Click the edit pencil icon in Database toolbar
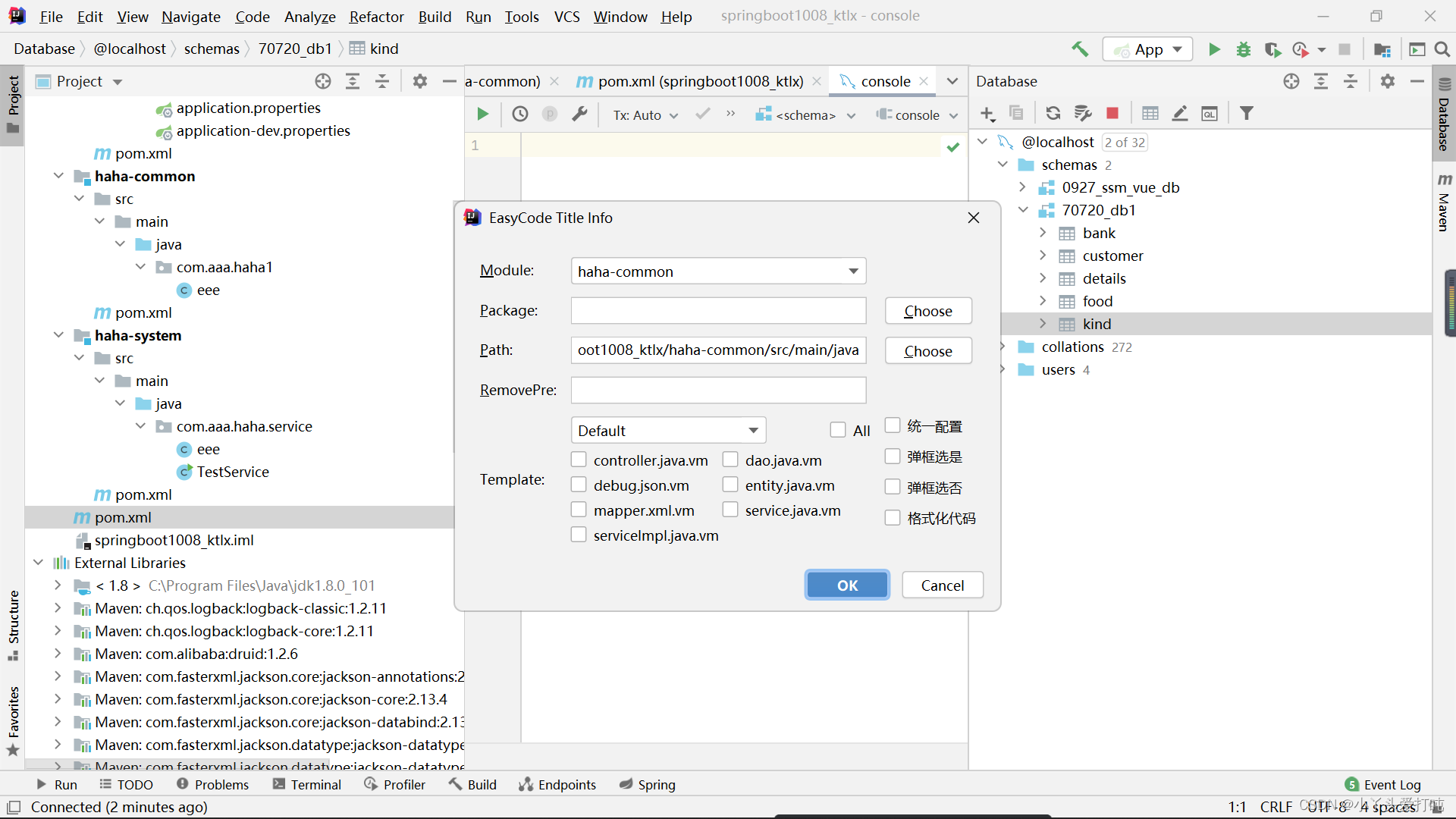This screenshot has height=819, width=1456. [x=1180, y=114]
